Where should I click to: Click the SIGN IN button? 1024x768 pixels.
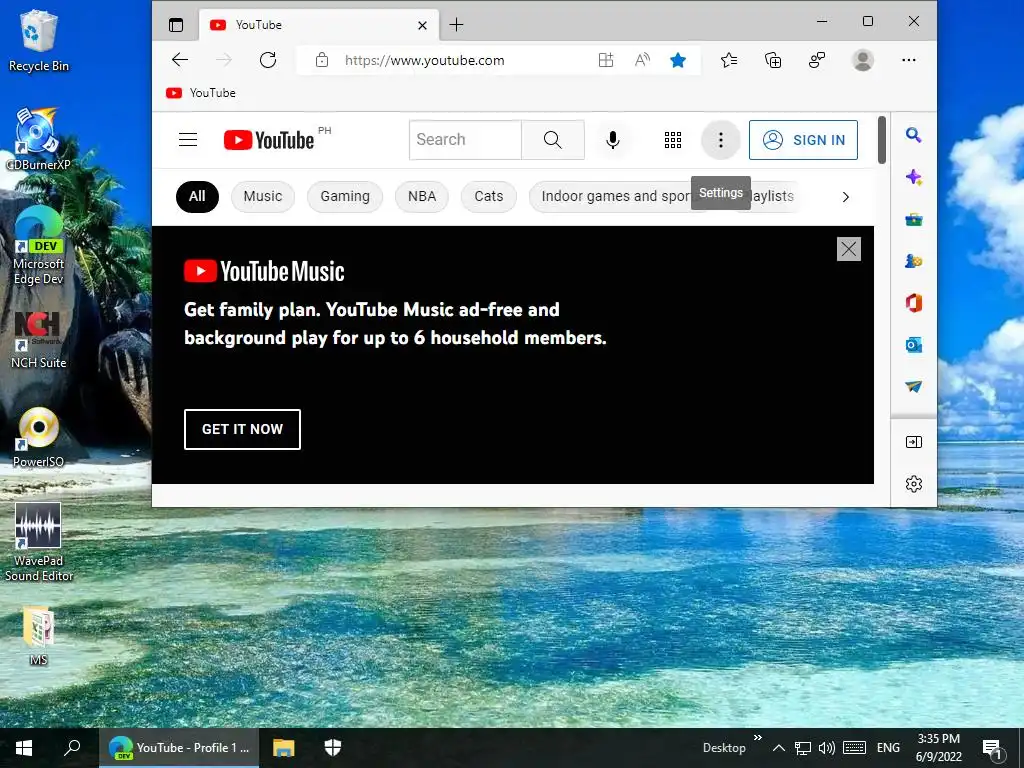(x=803, y=140)
